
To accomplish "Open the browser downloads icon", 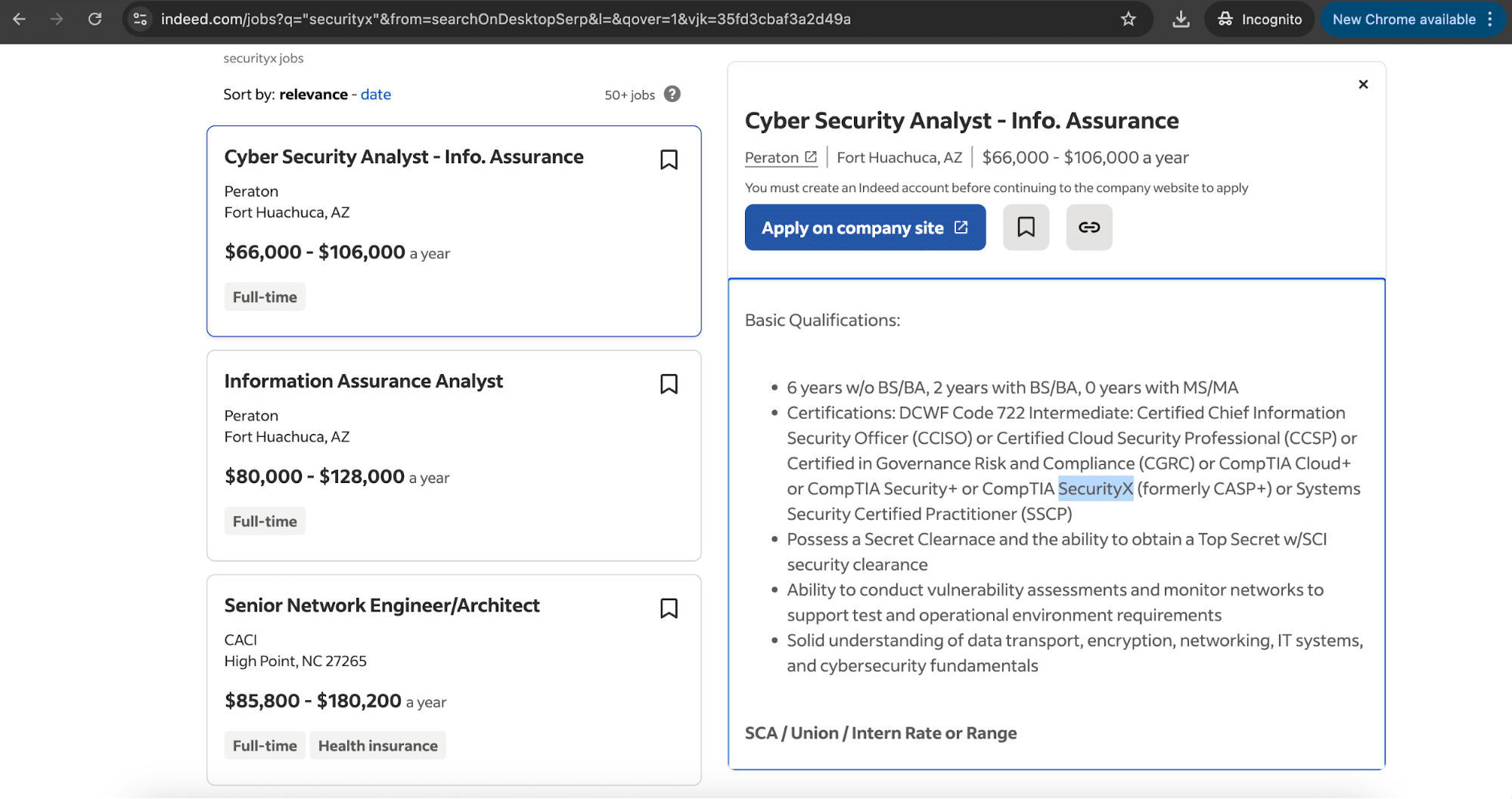I will (1181, 19).
